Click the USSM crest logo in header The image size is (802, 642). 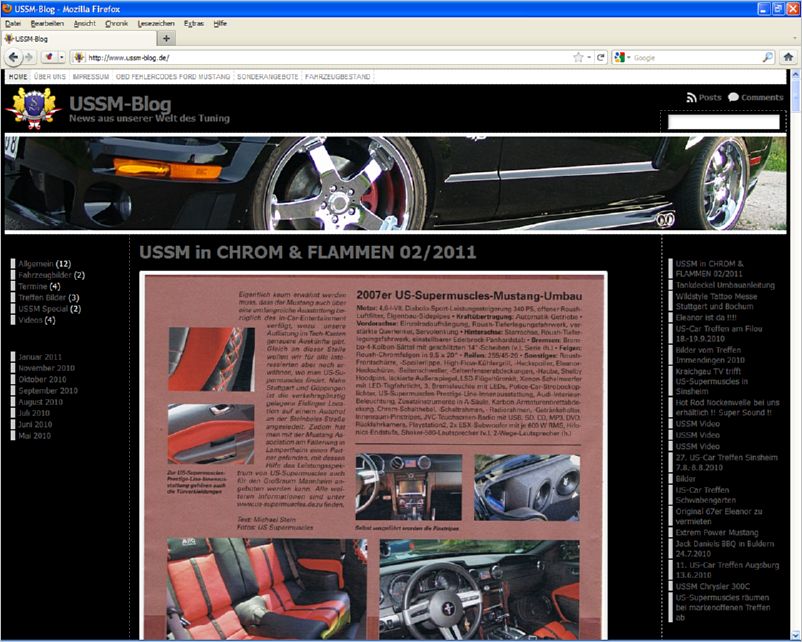34,108
